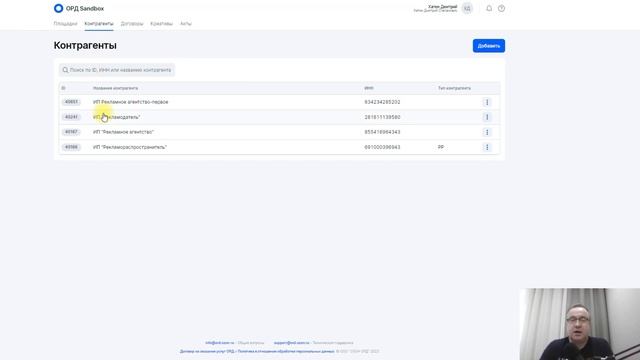Click the blue Добавить button
This screenshot has height=360, width=640.
click(x=489, y=46)
